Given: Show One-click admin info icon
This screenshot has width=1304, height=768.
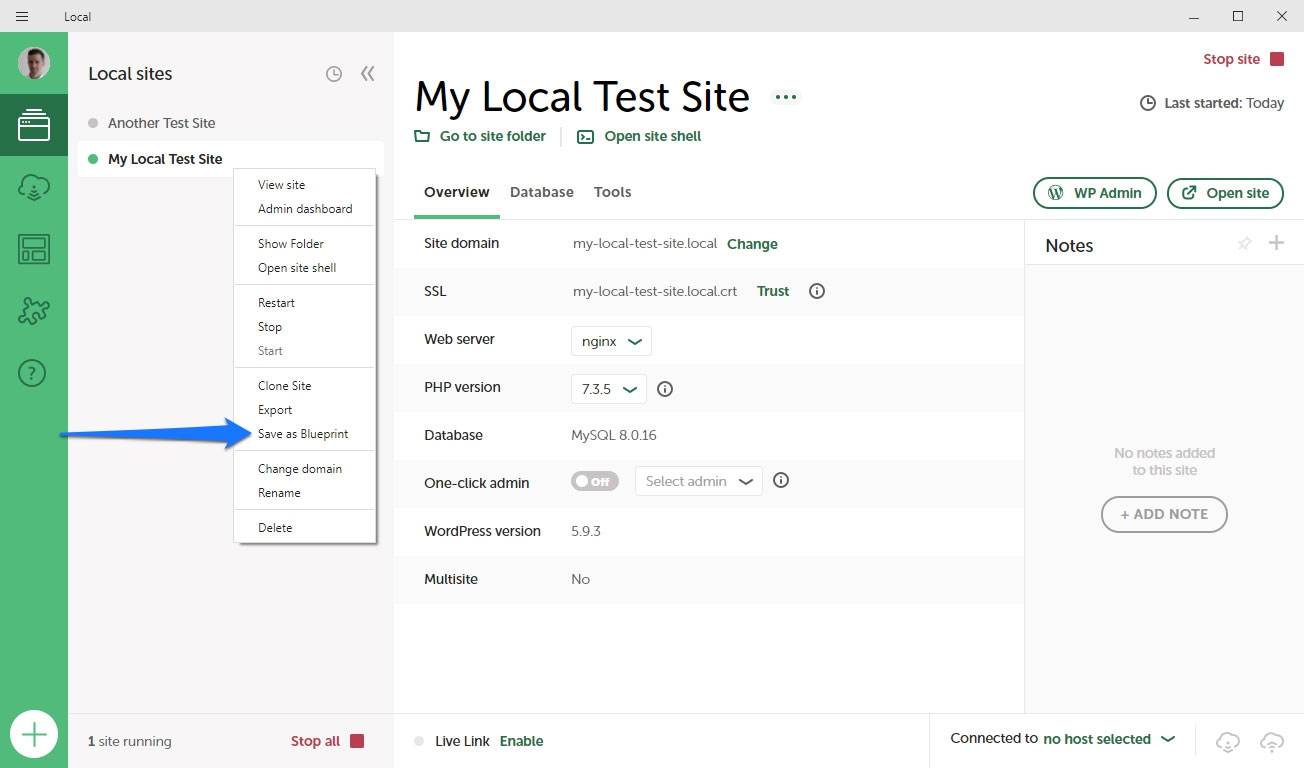Looking at the screenshot, I should (x=782, y=480).
